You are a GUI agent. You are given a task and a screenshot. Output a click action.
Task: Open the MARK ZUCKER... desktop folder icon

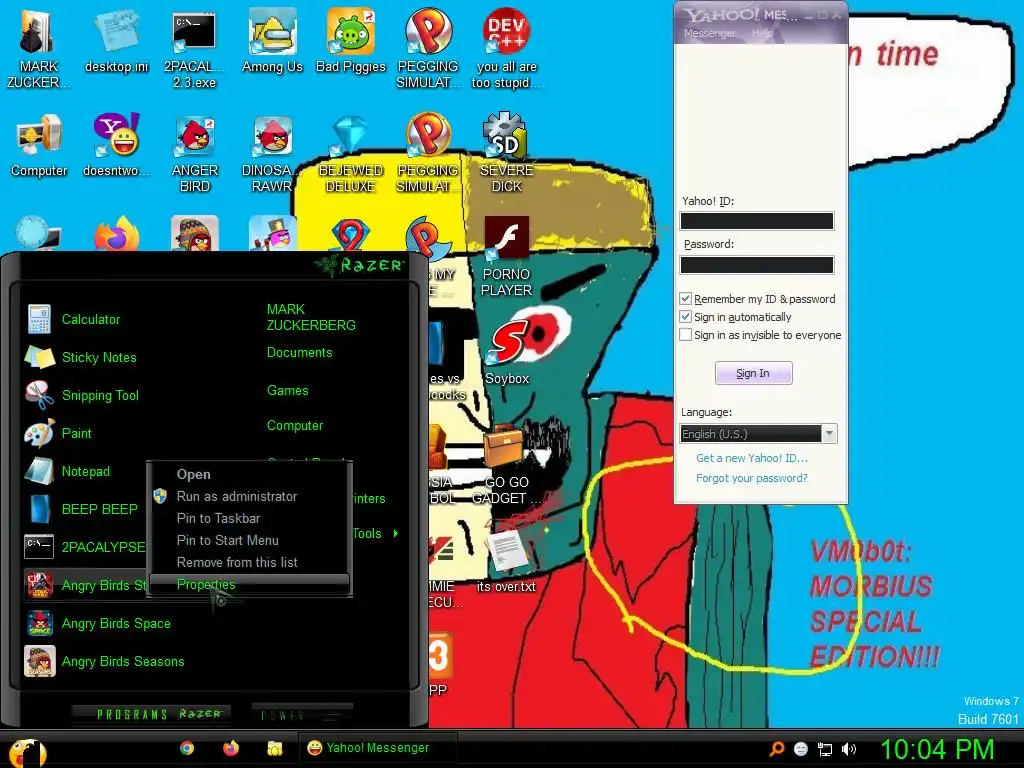pos(38,49)
